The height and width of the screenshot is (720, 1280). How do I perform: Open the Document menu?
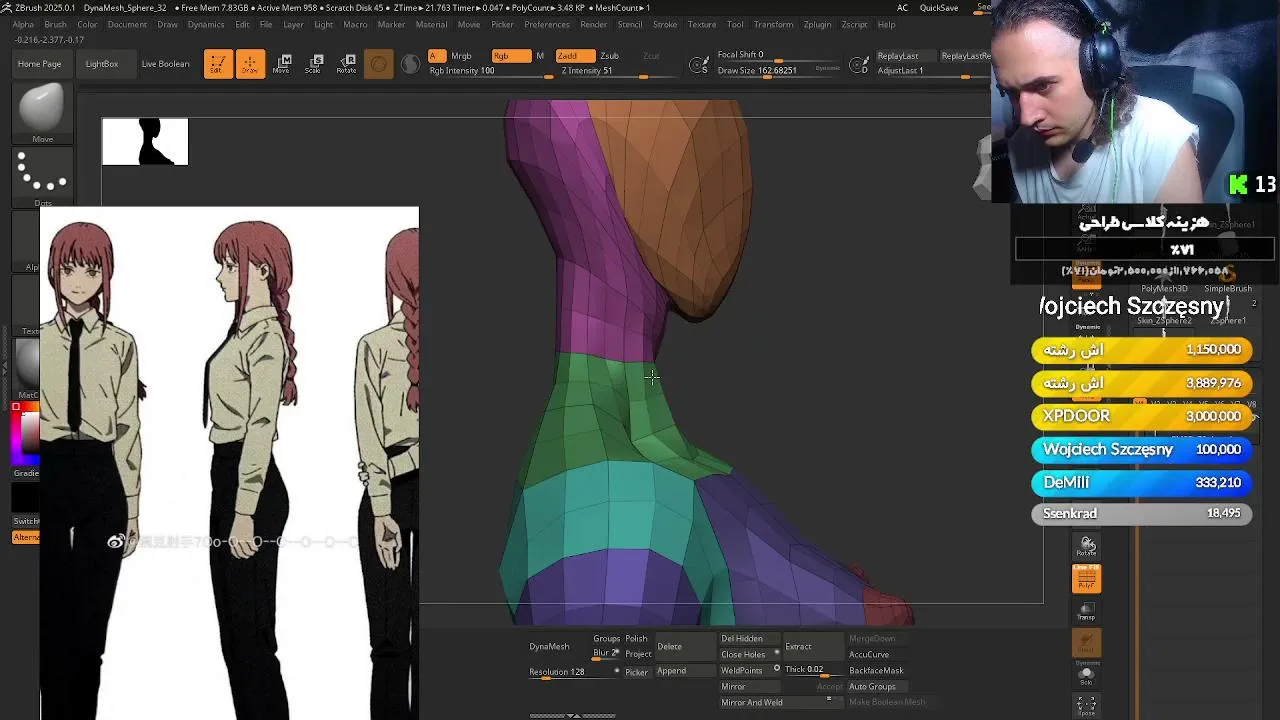(127, 24)
